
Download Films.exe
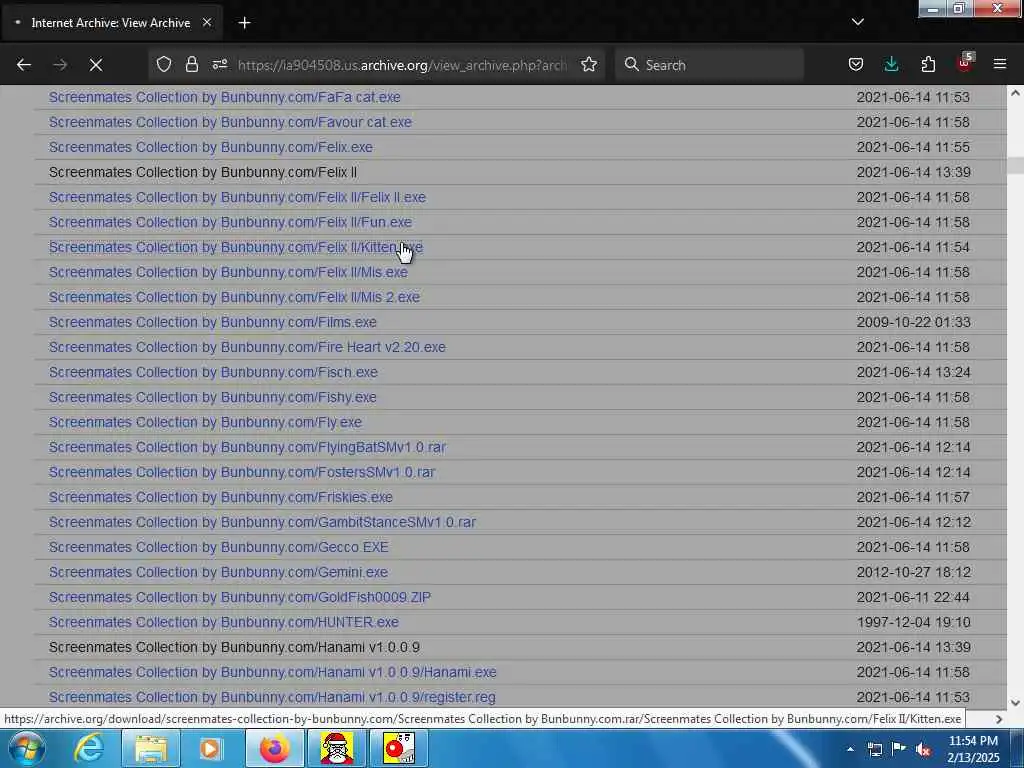point(213,322)
